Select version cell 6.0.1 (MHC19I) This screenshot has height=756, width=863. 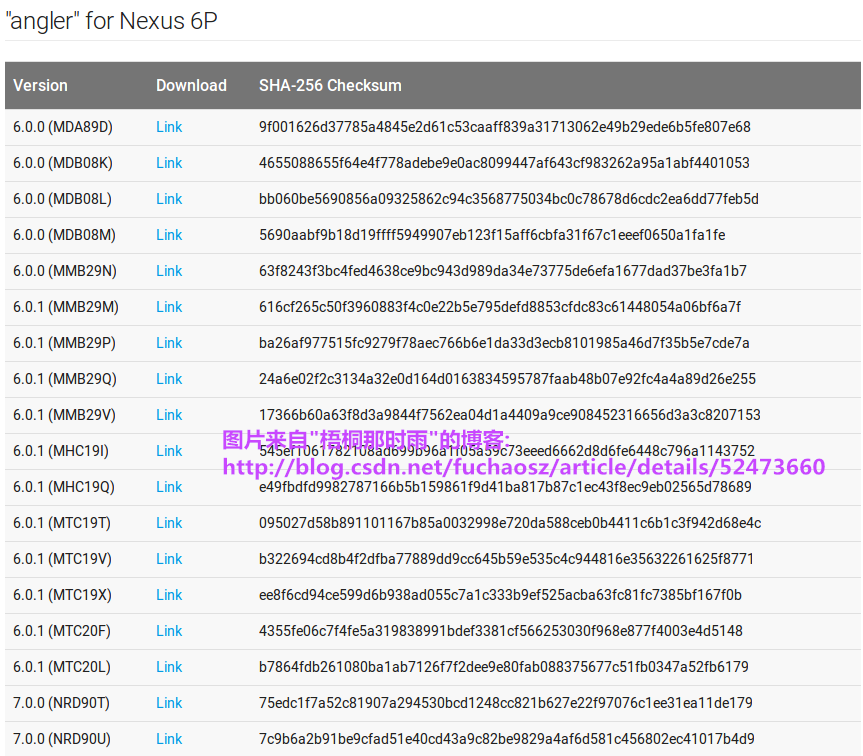click(61, 451)
